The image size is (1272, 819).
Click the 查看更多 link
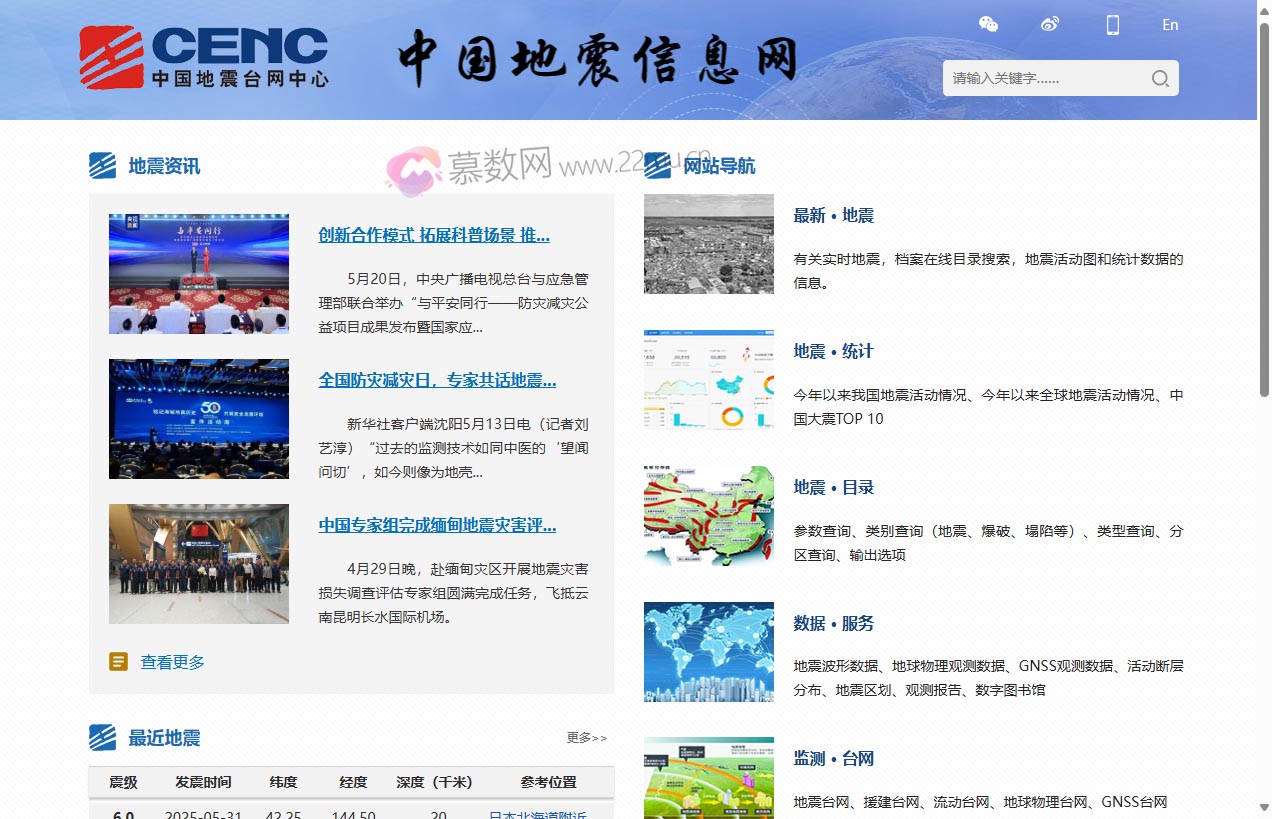tap(171, 661)
